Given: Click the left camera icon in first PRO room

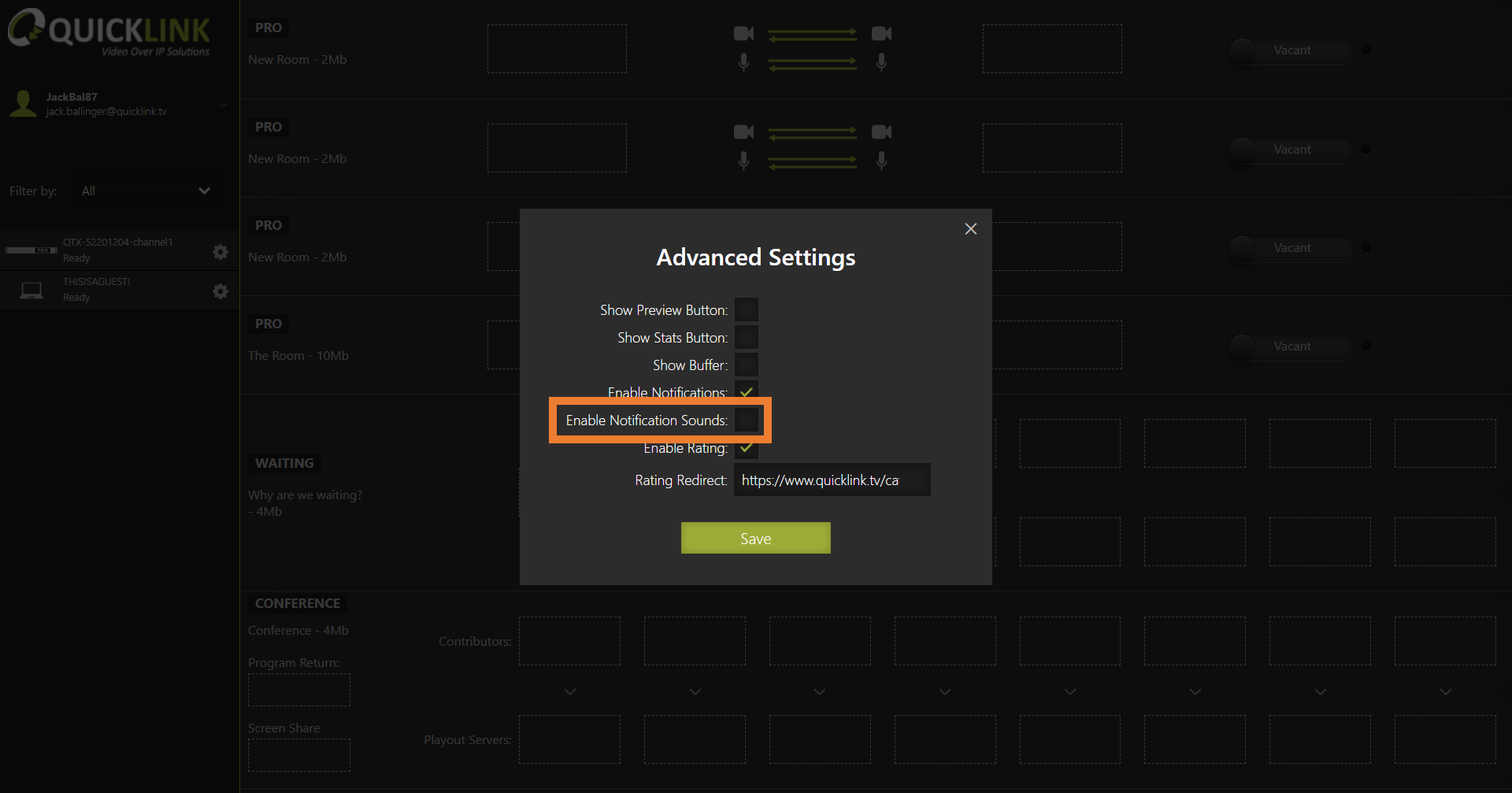Looking at the screenshot, I should point(743,33).
